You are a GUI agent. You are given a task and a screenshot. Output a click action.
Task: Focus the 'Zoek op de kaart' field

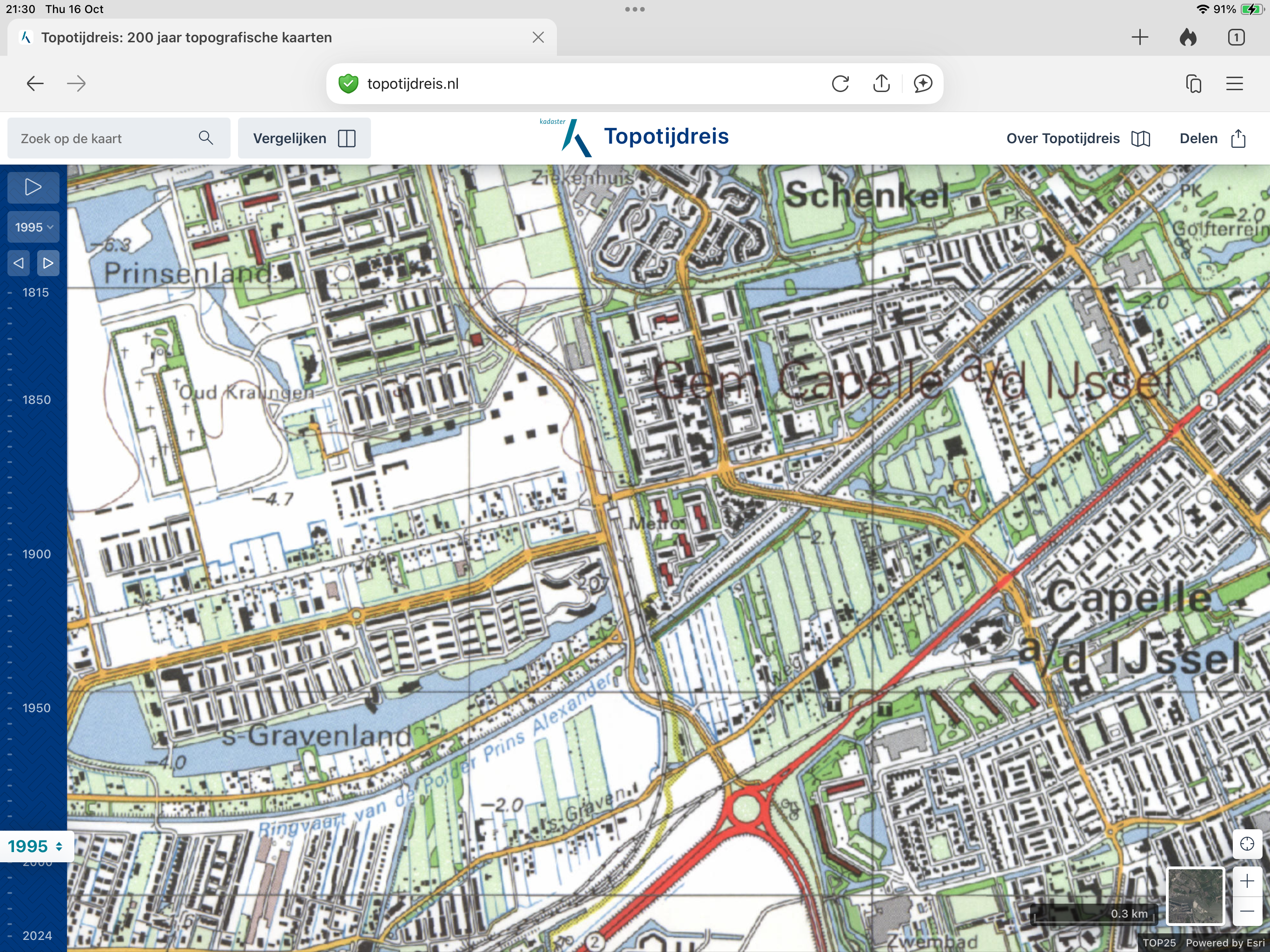click(x=103, y=139)
